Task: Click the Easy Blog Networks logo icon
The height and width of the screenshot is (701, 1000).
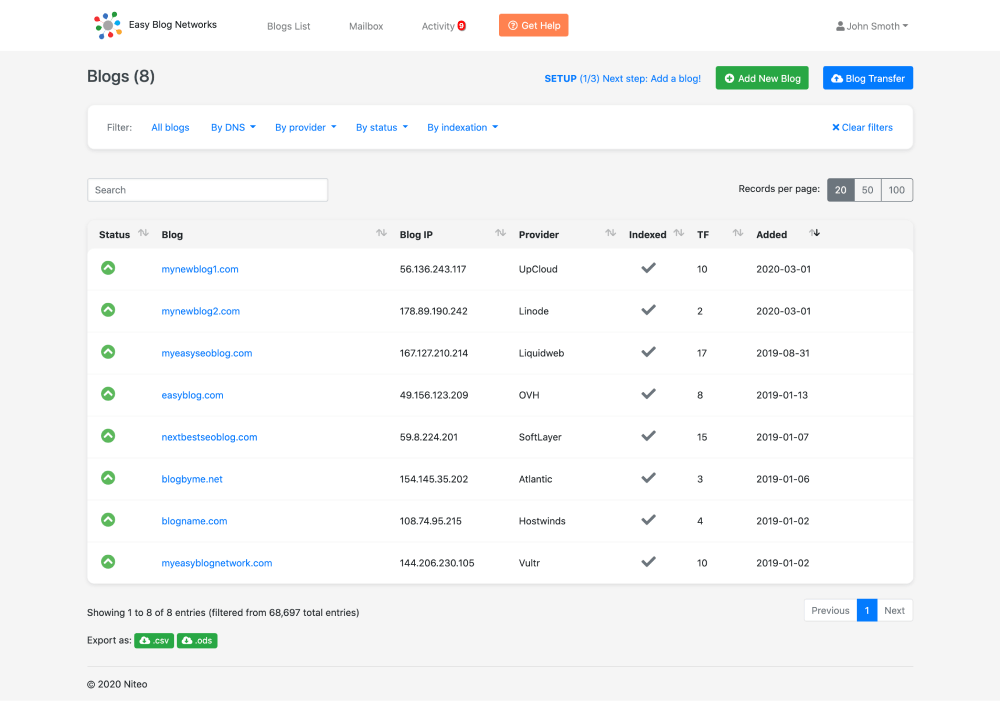Action: (x=108, y=26)
